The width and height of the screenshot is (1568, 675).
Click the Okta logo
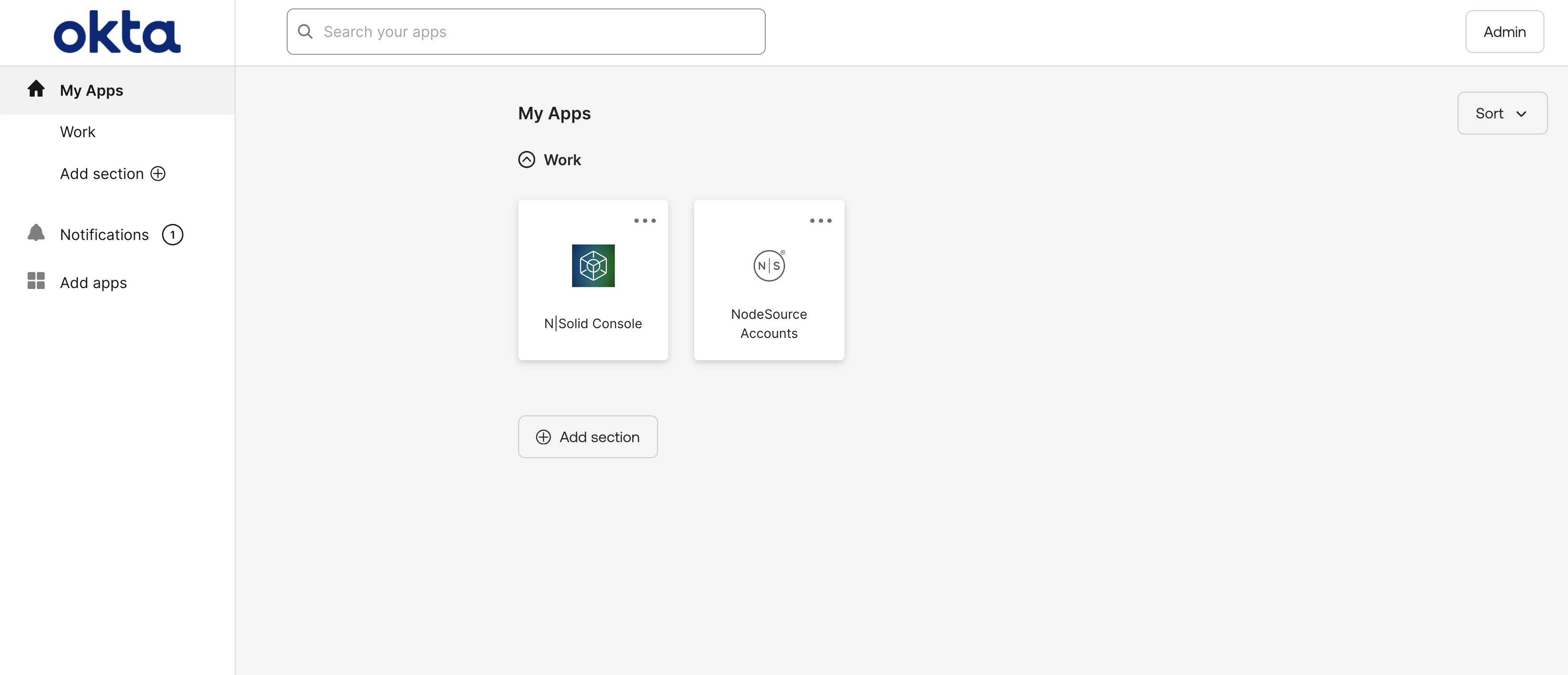117,32
